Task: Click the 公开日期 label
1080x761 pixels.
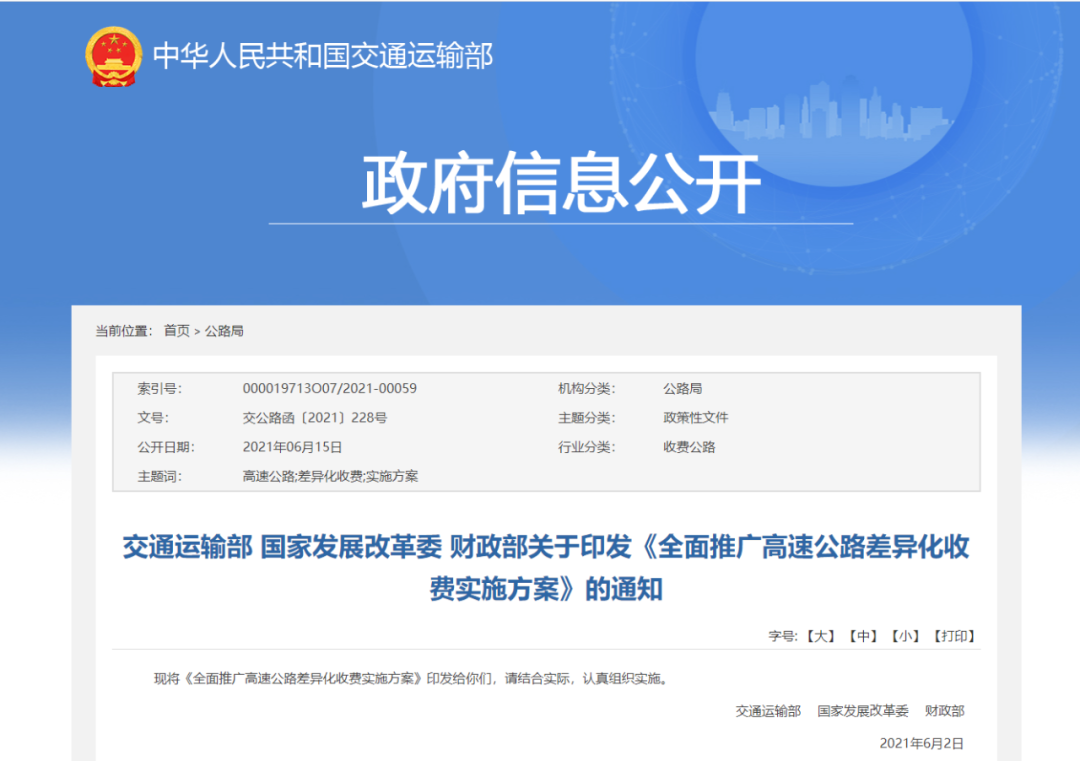Action: 166,447
